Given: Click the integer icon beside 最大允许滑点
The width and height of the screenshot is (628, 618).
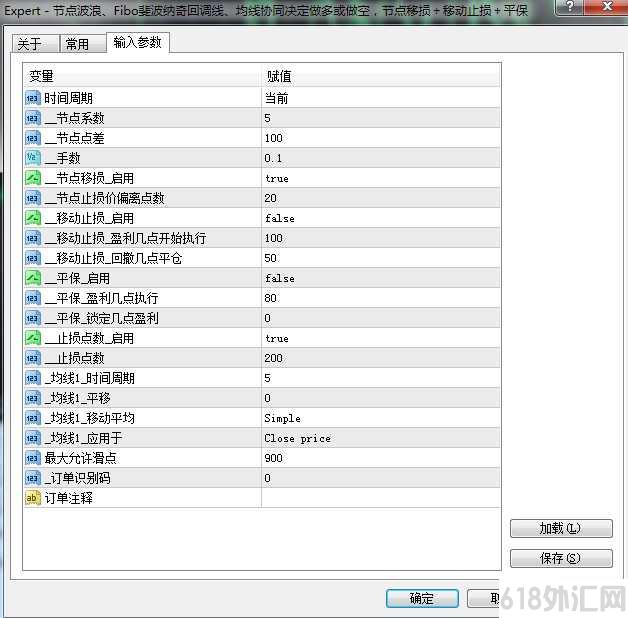Looking at the screenshot, I should point(33,458).
